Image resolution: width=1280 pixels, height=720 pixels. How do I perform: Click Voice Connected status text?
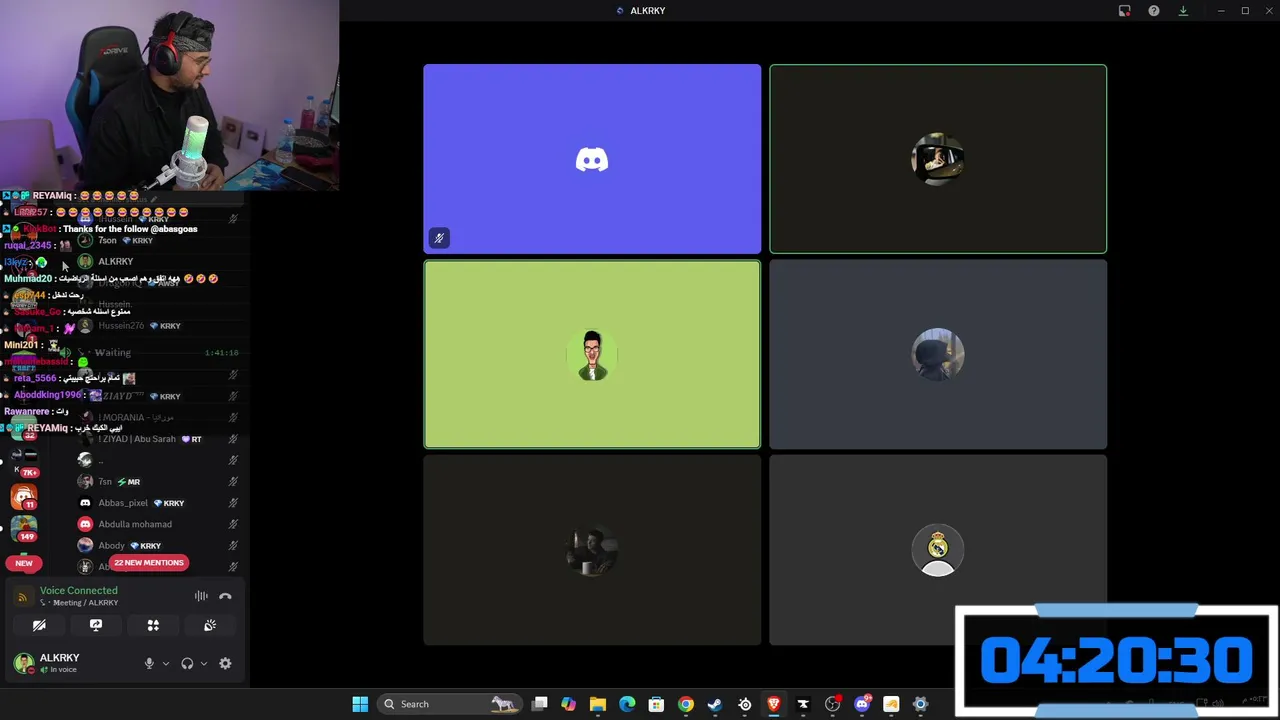[79, 590]
